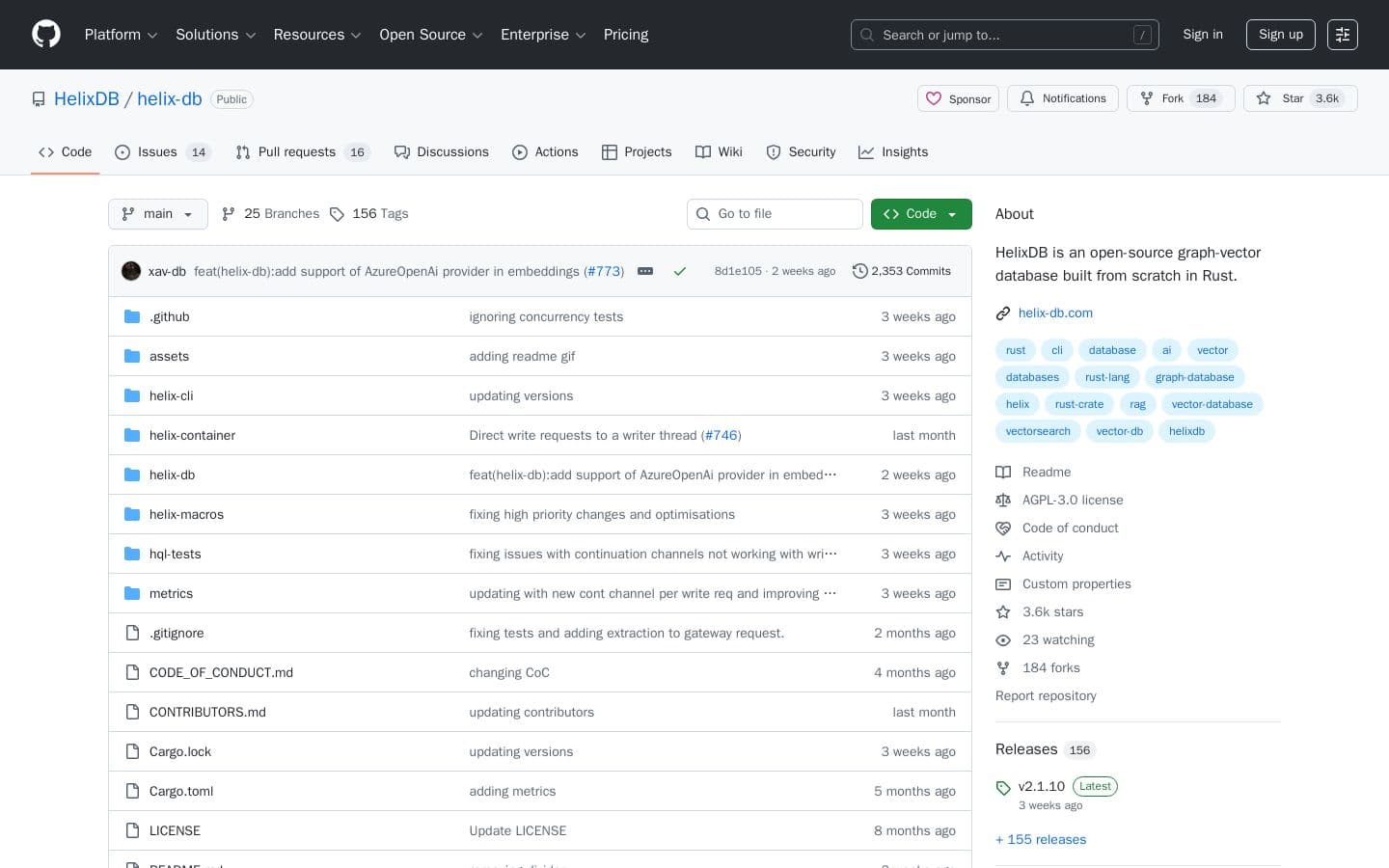Star the helix-db repository

point(1293,98)
